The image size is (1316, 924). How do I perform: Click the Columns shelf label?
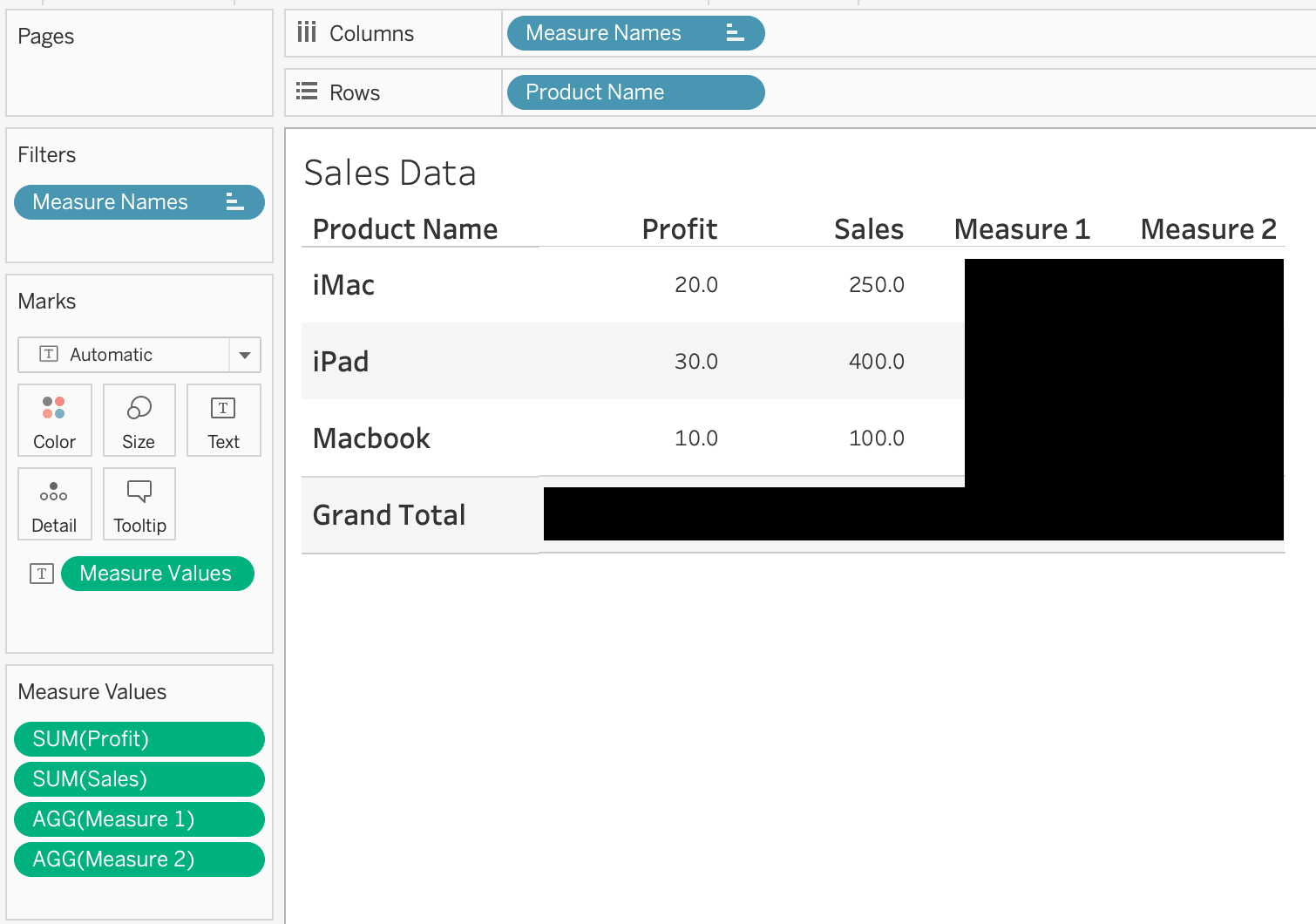point(371,33)
